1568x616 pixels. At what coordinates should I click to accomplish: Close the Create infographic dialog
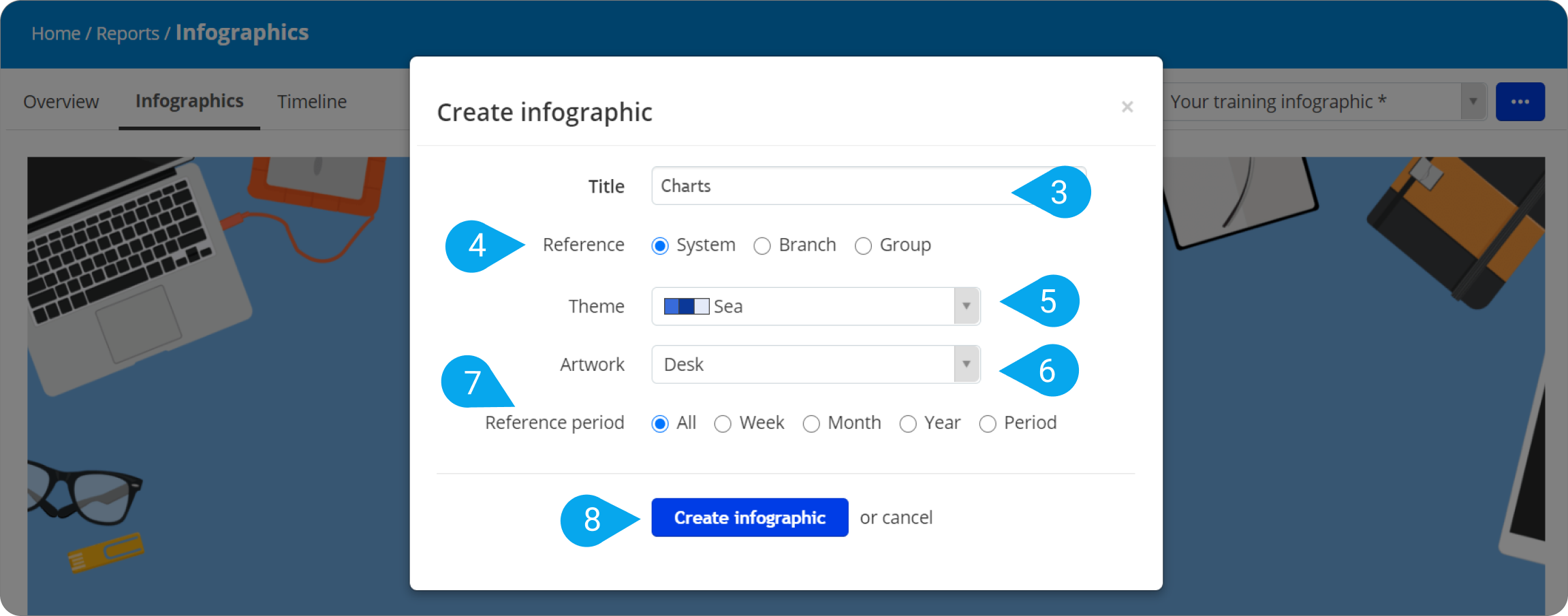1127,107
